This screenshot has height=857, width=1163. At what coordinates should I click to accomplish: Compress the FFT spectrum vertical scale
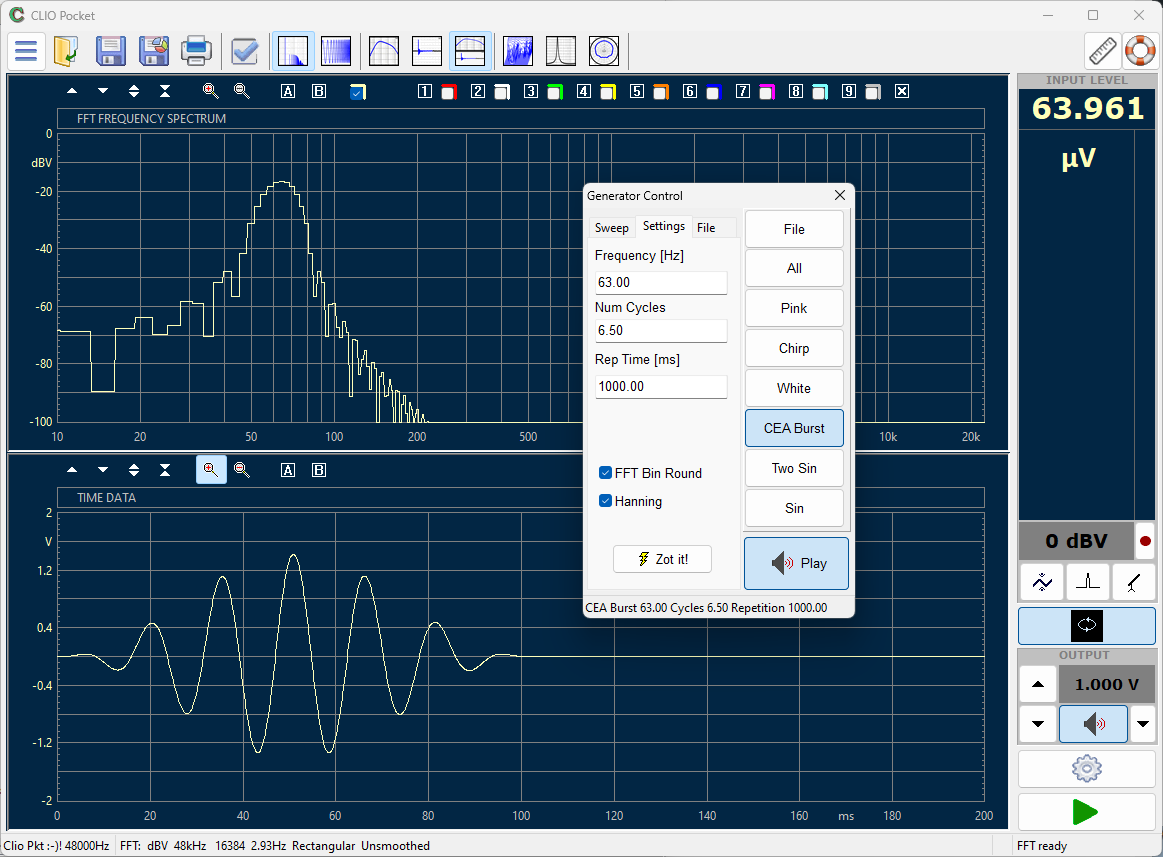coord(165,91)
